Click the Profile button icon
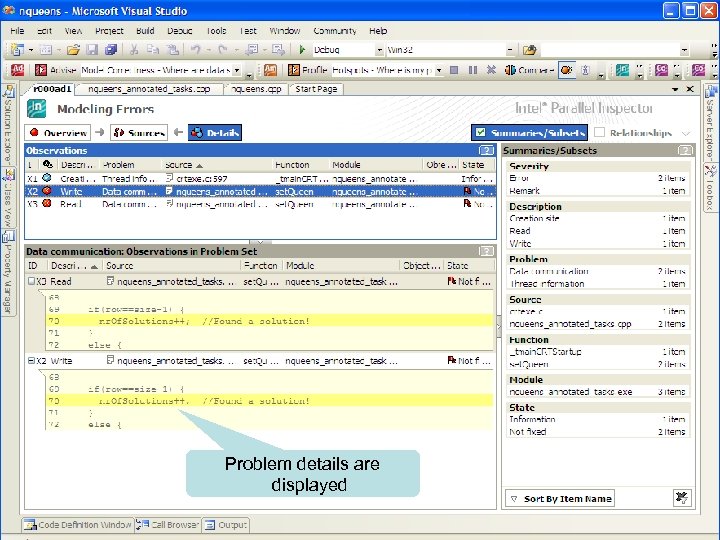Image resolution: width=720 pixels, height=540 pixels. coord(293,70)
